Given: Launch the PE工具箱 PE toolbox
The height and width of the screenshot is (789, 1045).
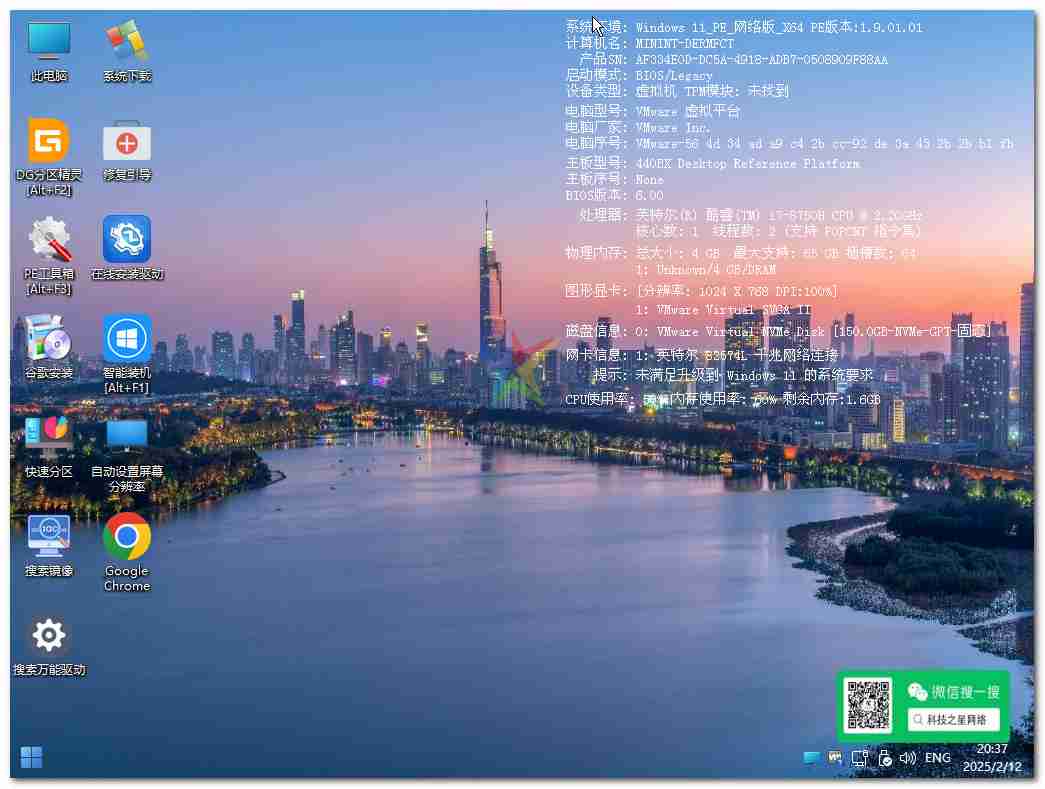Looking at the screenshot, I should coord(47,240).
